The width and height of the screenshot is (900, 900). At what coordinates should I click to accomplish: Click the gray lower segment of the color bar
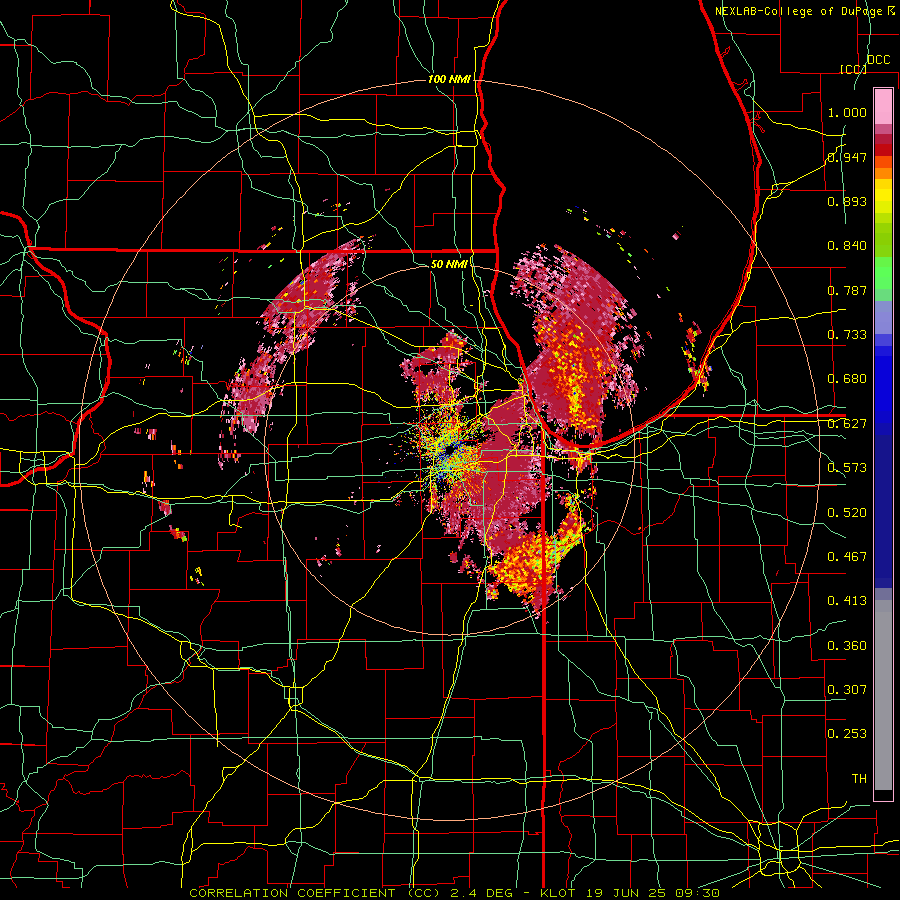883,695
